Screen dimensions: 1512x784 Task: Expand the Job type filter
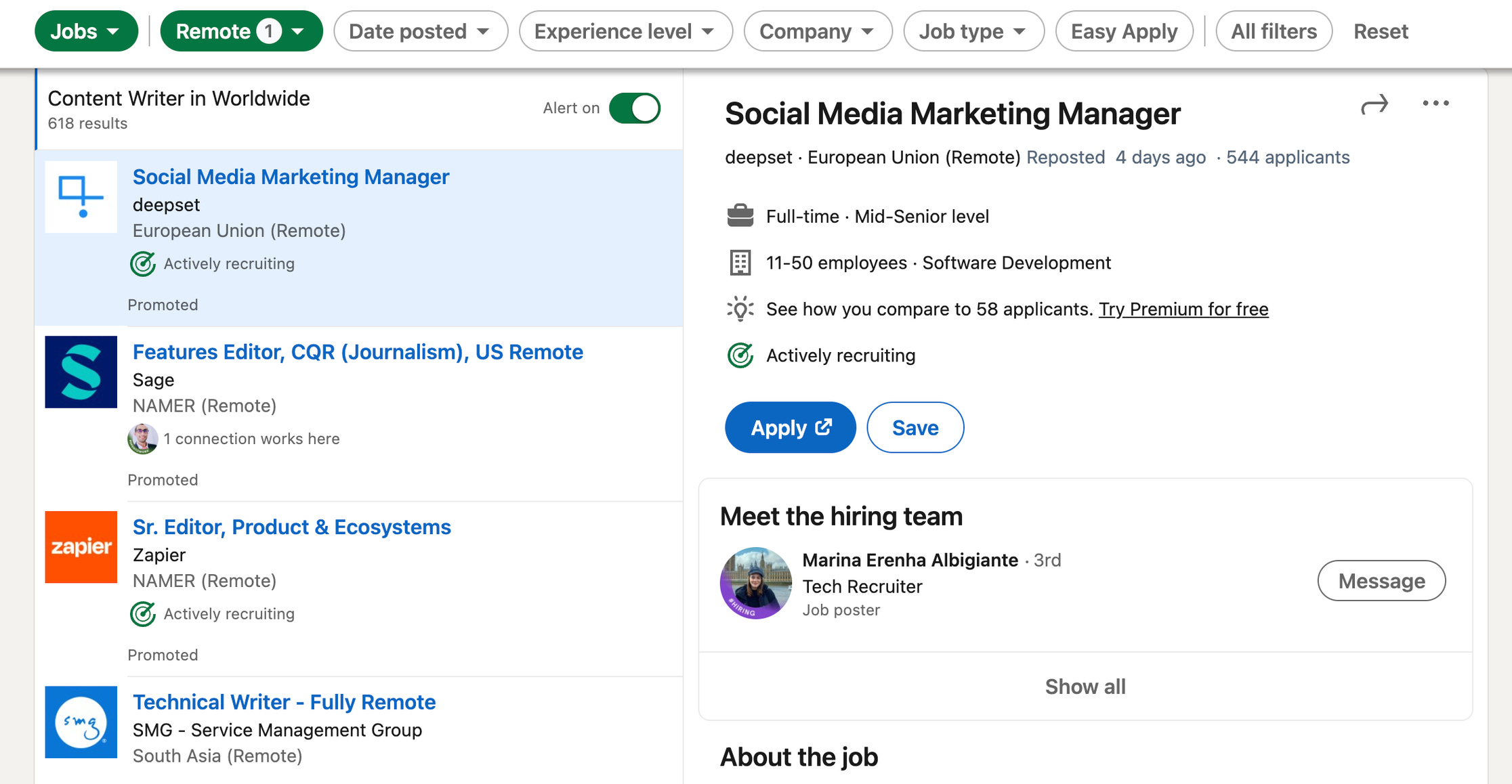pyautogui.click(x=973, y=31)
